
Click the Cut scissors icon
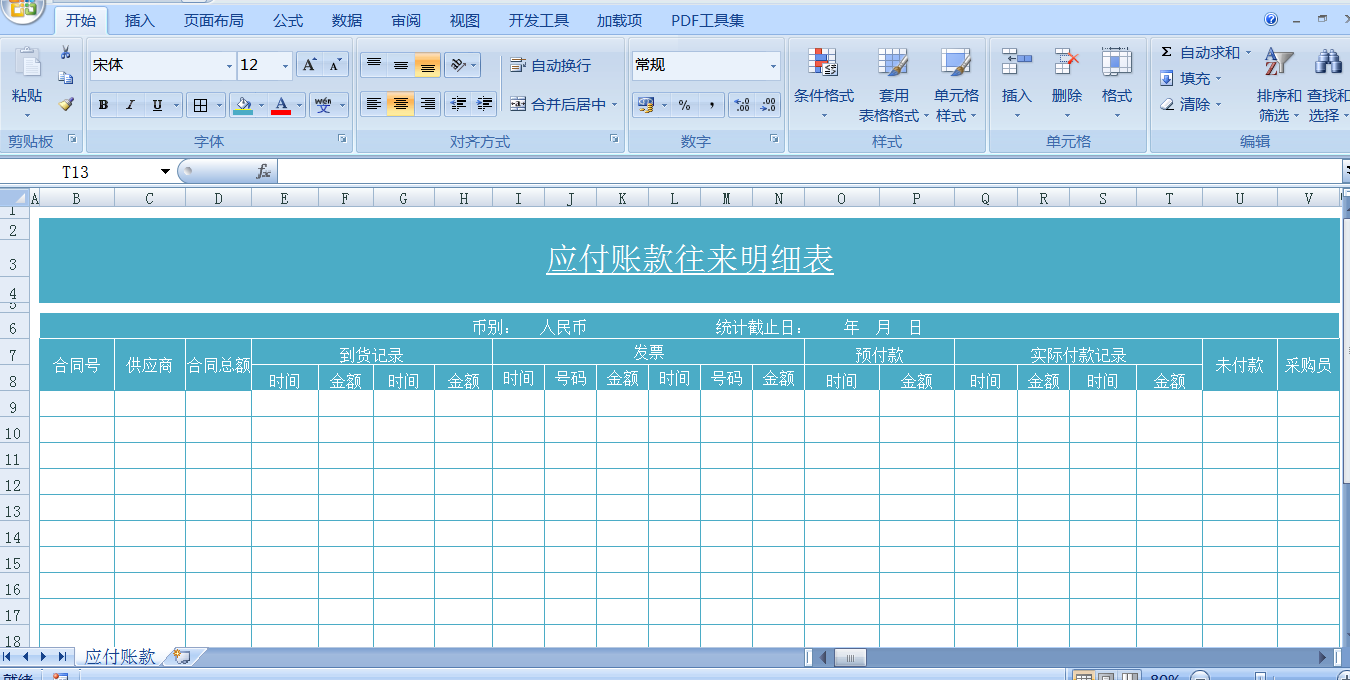pyautogui.click(x=66, y=53)
